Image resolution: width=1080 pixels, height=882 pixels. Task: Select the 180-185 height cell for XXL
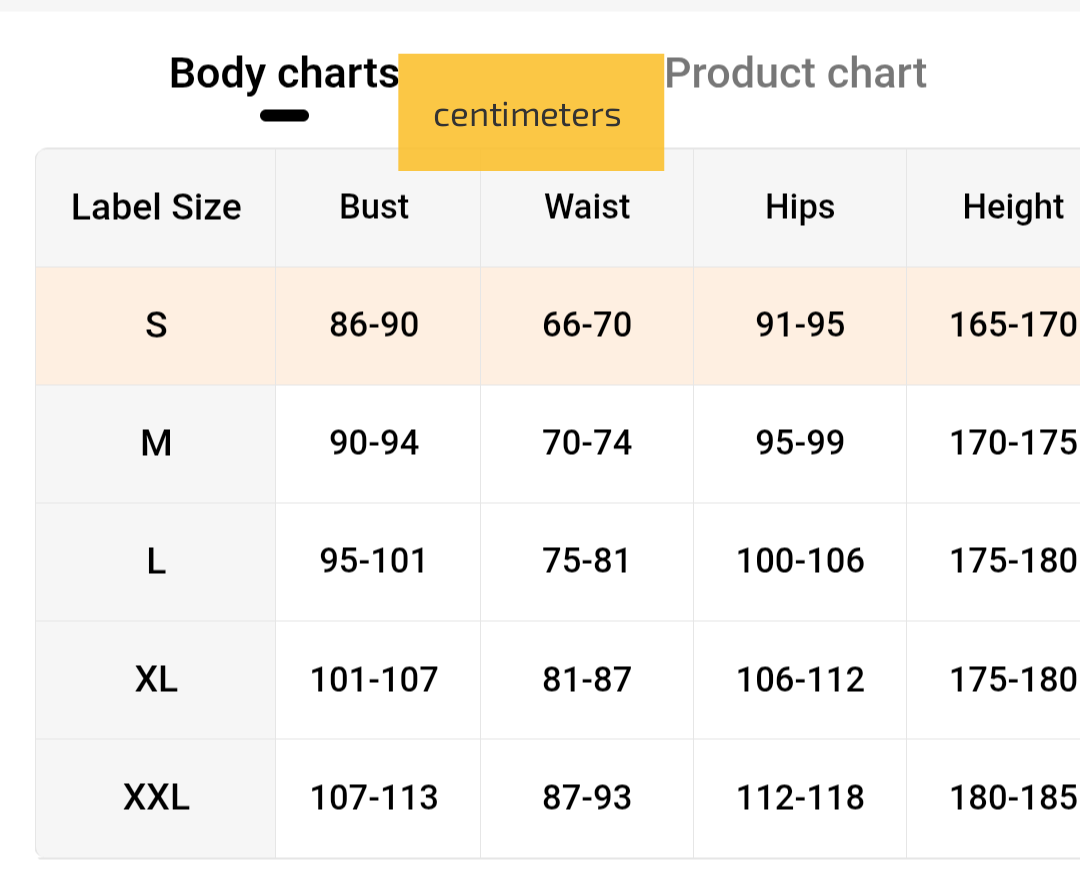(x=1012, y=798)
